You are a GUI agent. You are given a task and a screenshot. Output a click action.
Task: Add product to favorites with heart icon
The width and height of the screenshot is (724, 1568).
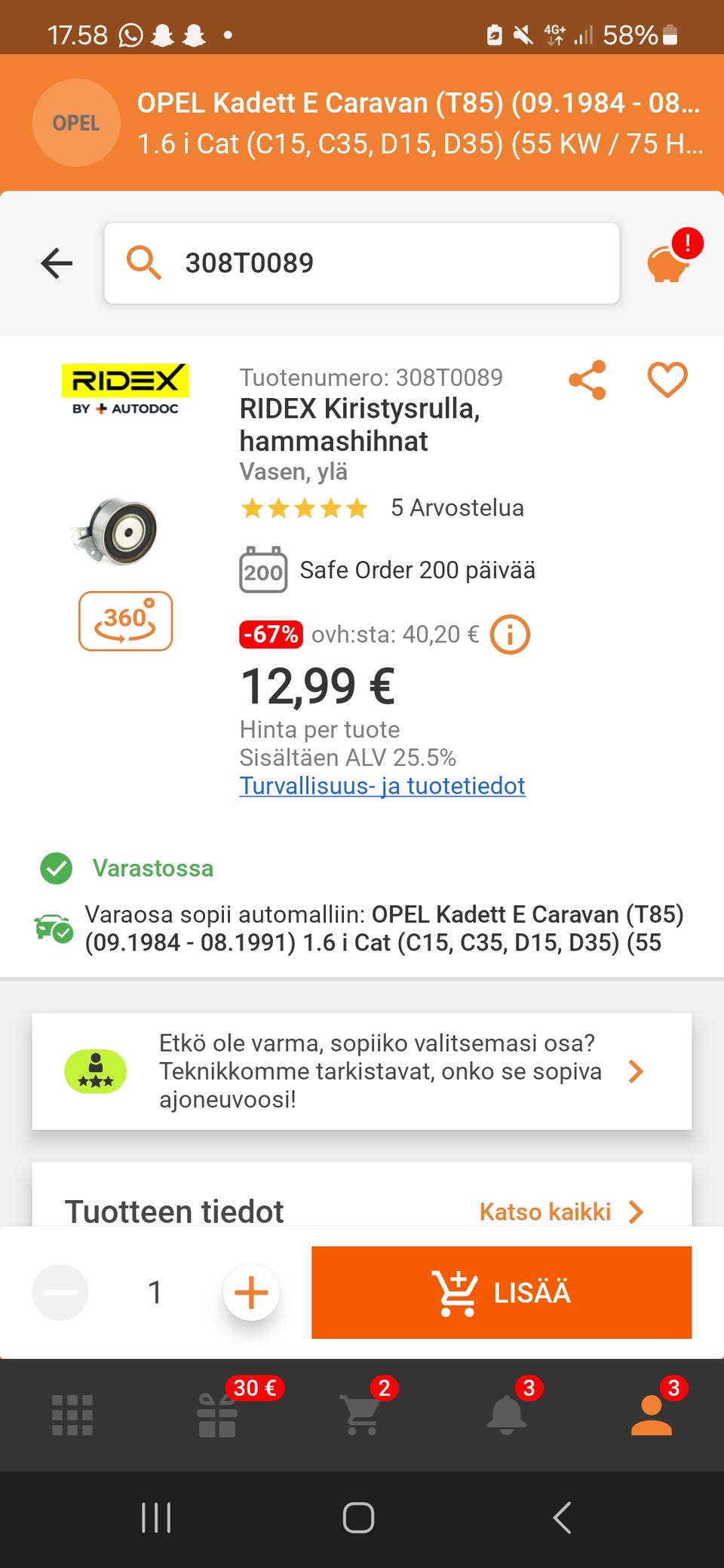(x=667, y=379)
